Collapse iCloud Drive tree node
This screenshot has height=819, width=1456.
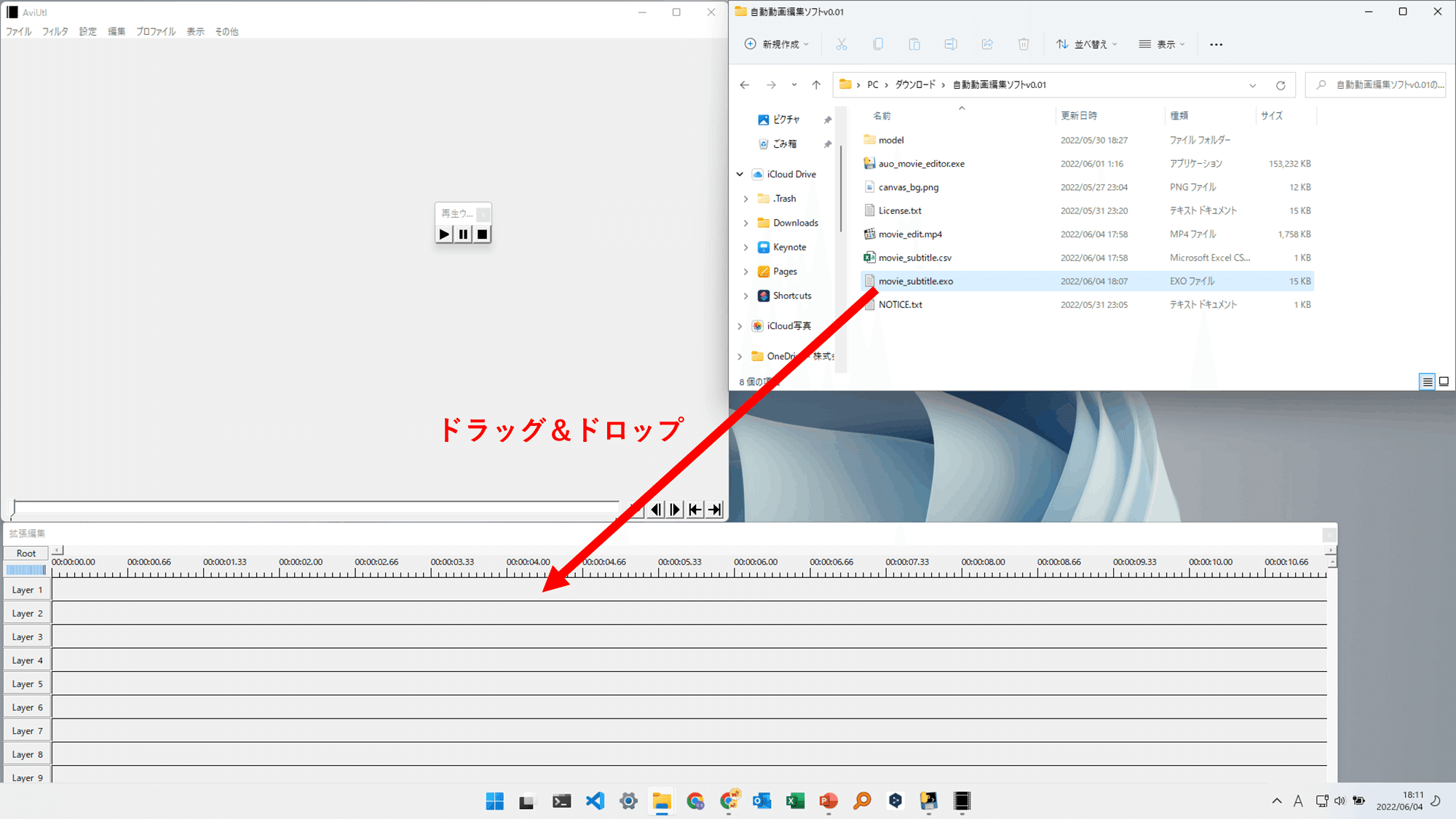pos(740,174)
